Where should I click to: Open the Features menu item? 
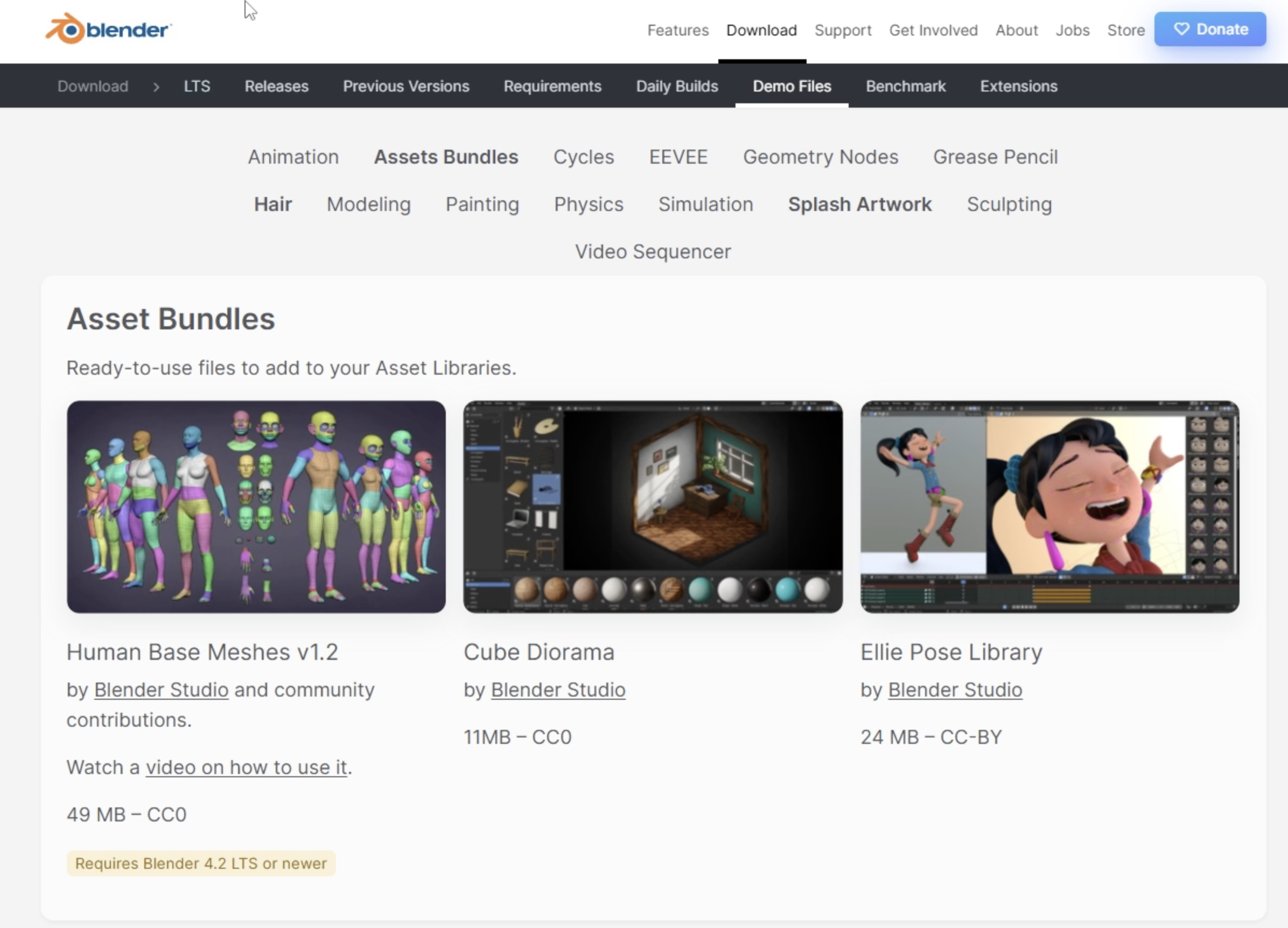pos(677,30)
